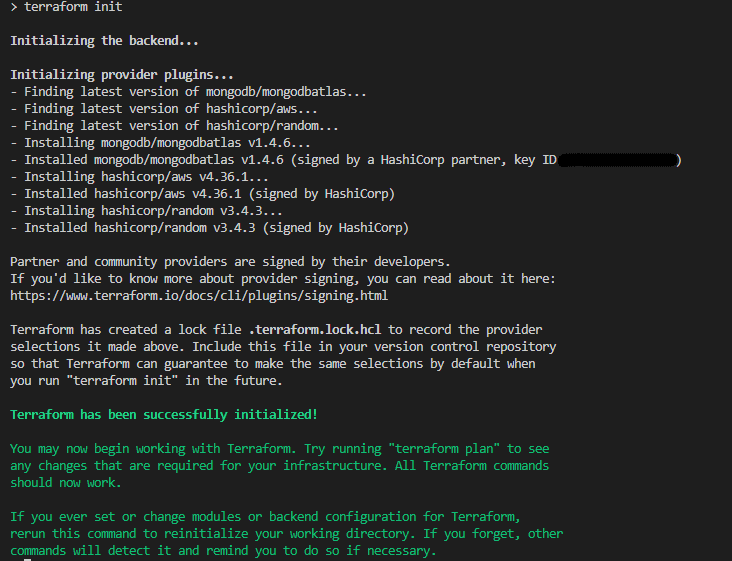Place cursor at the terminal prompt on bottom line
The image size is (732, 561).
[27, 560]
